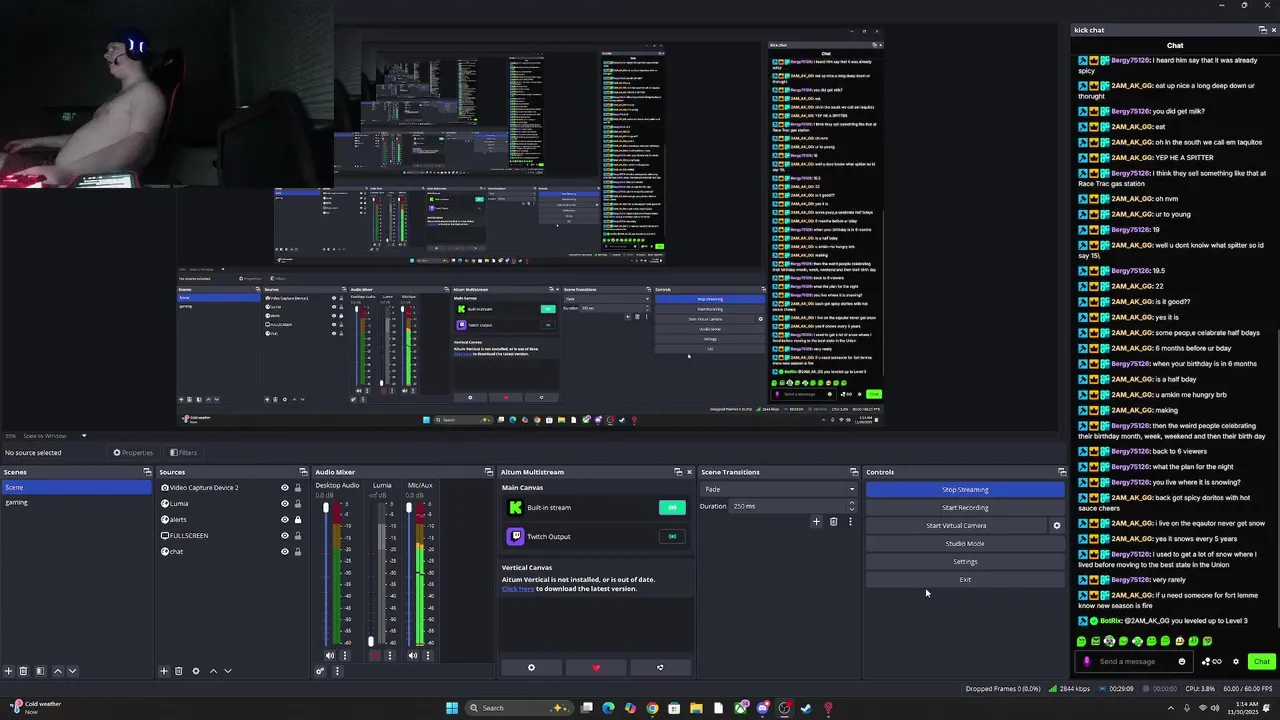Enable Studio Mode
This screenshot has width=1280, height=720.
pyautogui.click(x=965, y=544)
